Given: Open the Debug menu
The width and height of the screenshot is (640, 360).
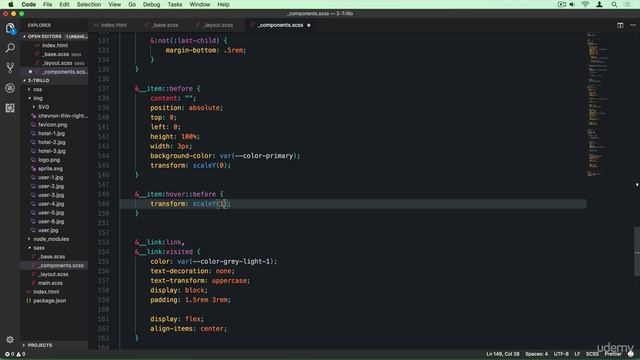Looking at the screenshot, I should [x=151, y=4].
